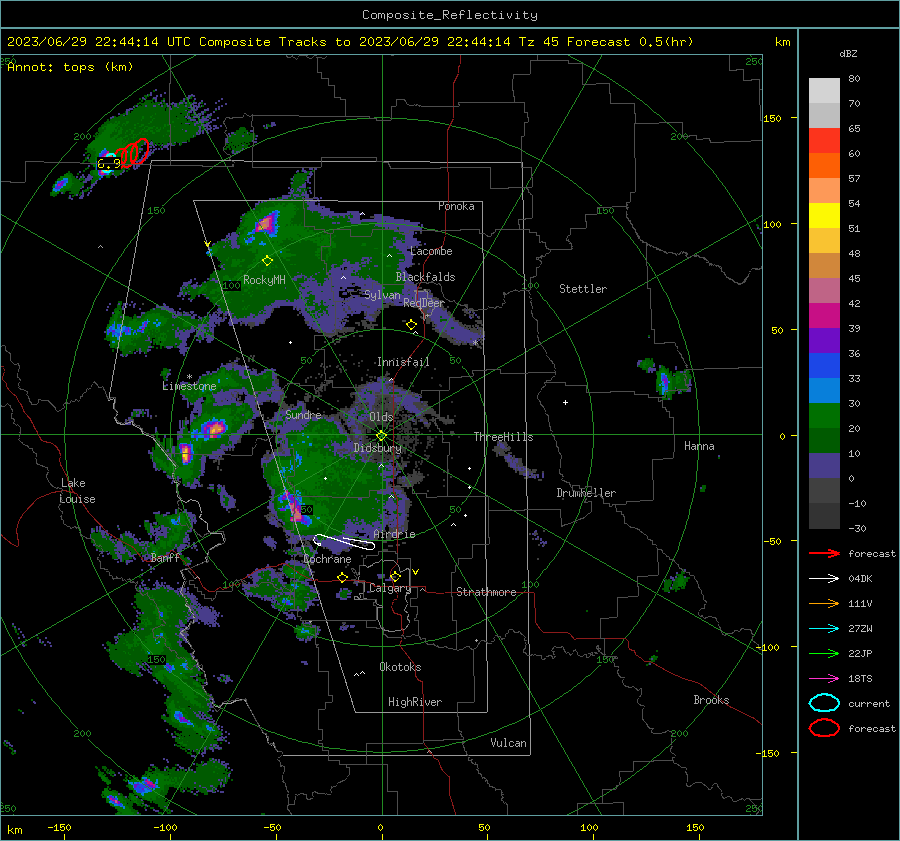The image size is (900, 841).
Task: Click the Brooks label
Action: 711,700
